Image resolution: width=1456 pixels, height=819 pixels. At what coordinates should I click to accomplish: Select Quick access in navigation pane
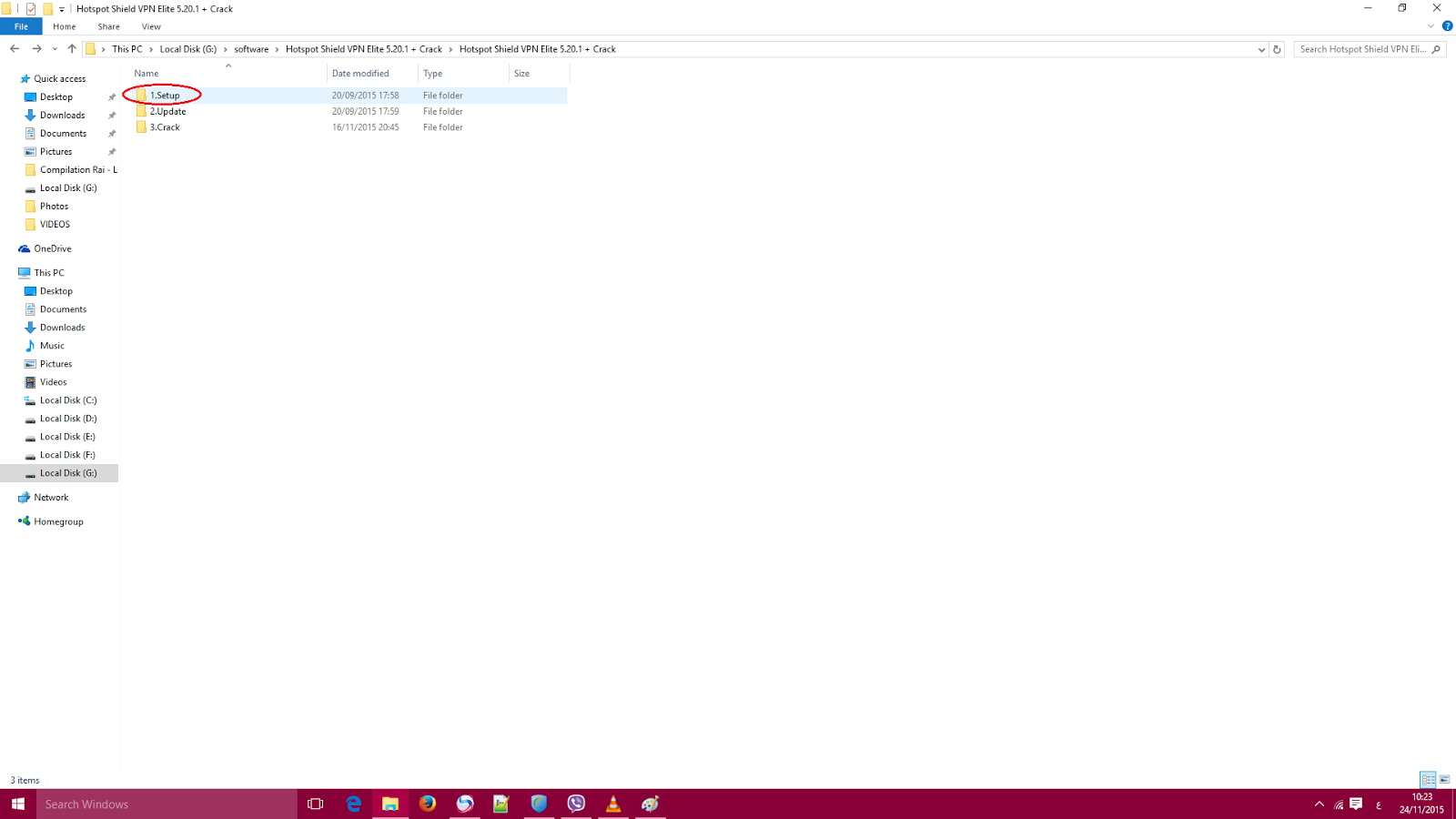point(59,79)
